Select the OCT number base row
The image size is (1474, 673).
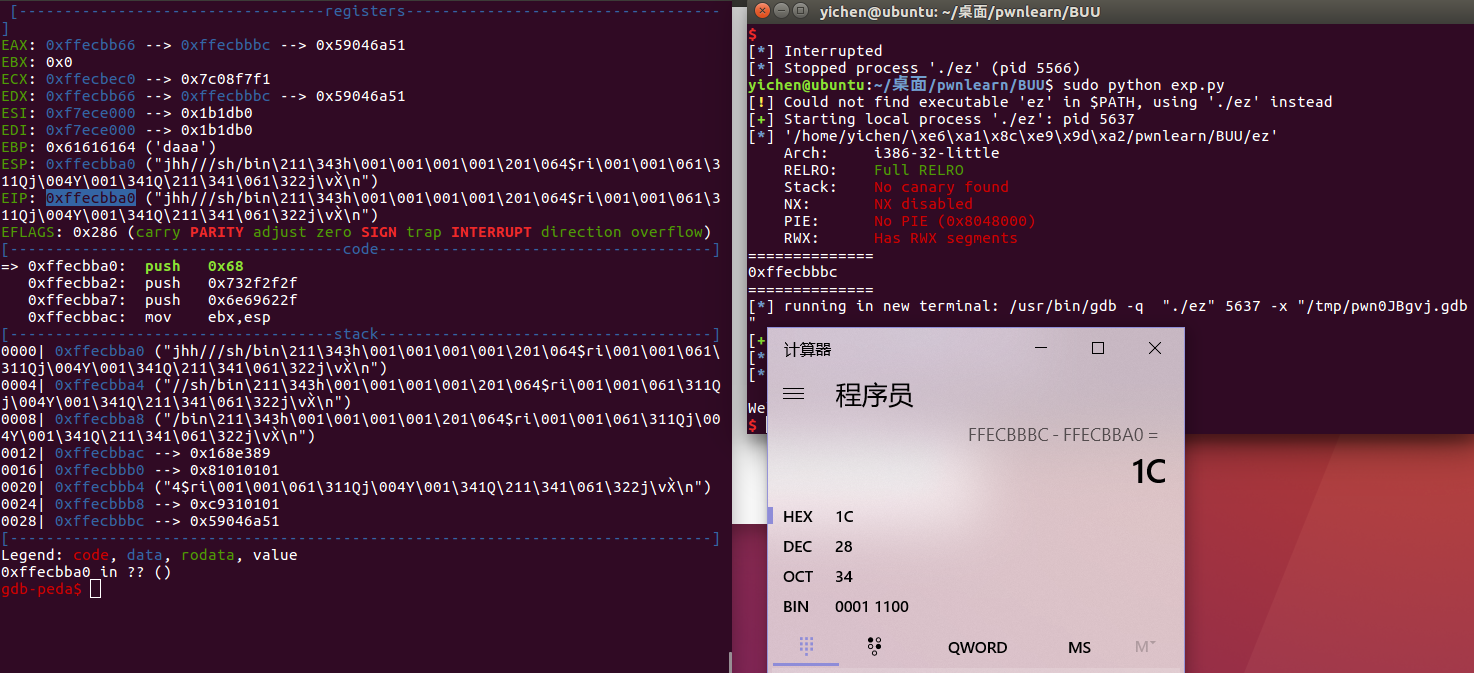click(x=975, y=576)
